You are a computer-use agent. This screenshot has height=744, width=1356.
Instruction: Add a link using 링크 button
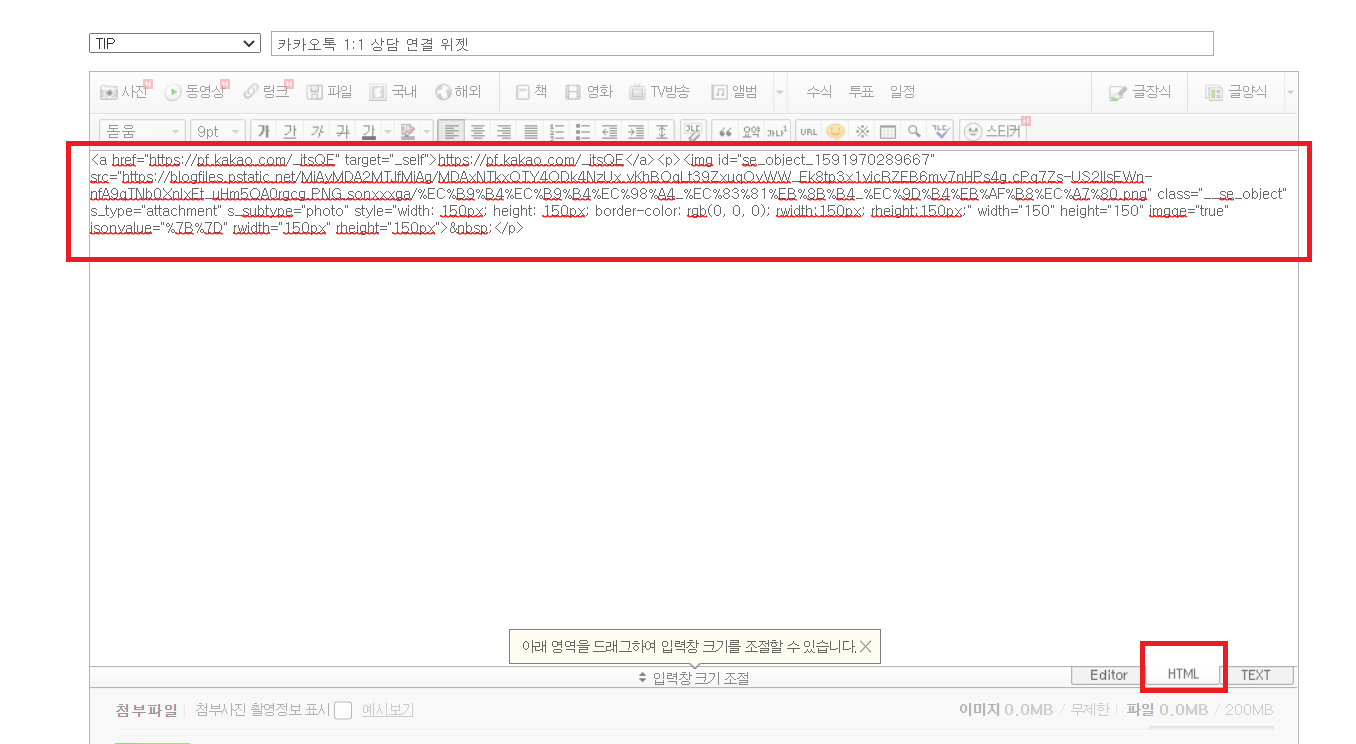(x=267, y=92)
